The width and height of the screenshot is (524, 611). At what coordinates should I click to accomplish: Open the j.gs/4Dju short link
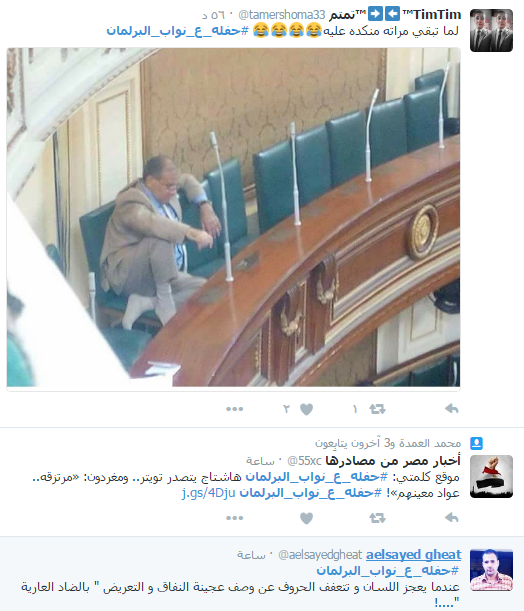pyautogui.click(x=208, y=493)
